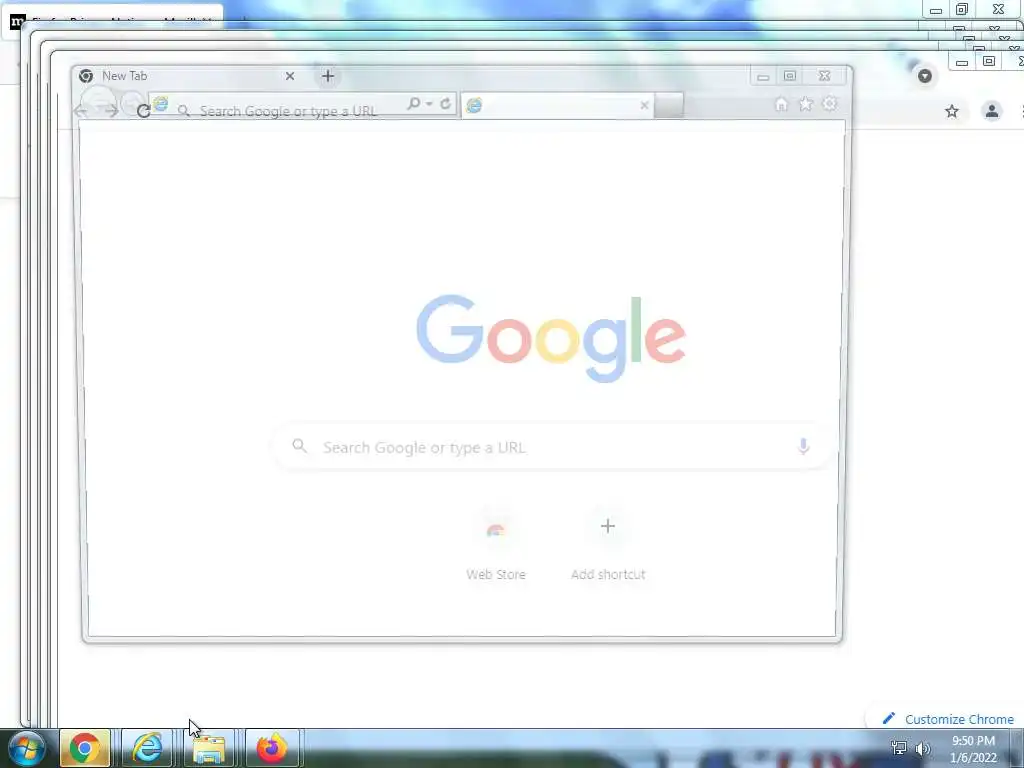Click Internet Explorer's refresh icon
This screenshot has width=1024, height=768.
click(x=445, y=103)
